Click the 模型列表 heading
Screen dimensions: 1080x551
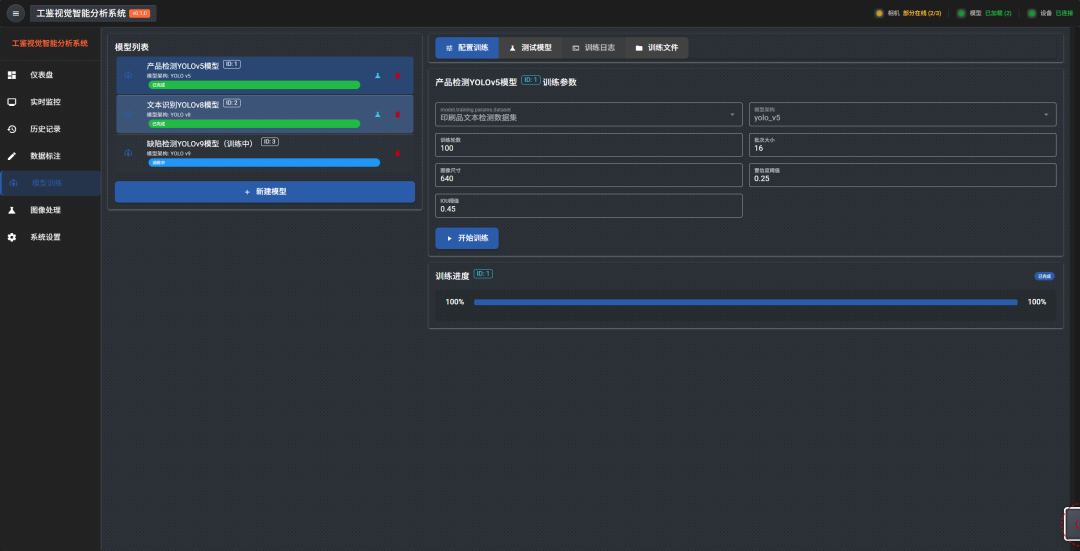132,47
